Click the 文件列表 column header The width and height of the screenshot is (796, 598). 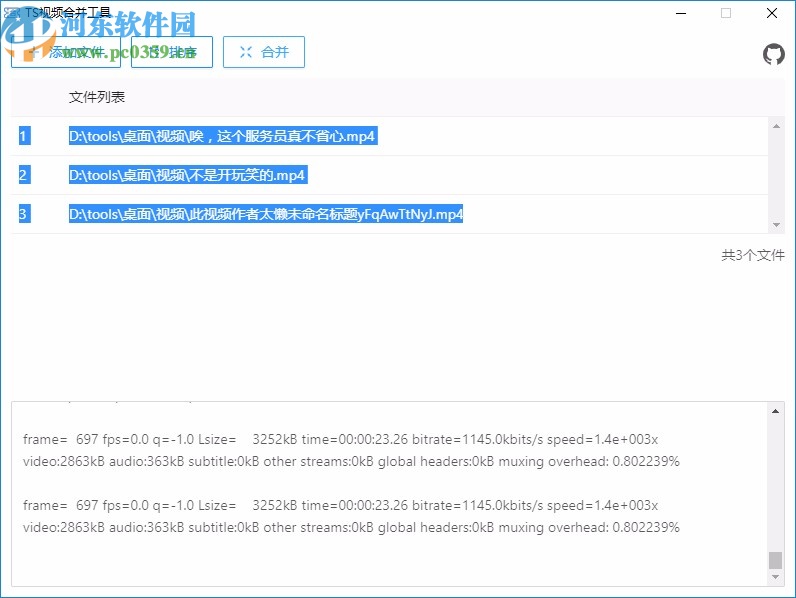click(x=96, y=97)
